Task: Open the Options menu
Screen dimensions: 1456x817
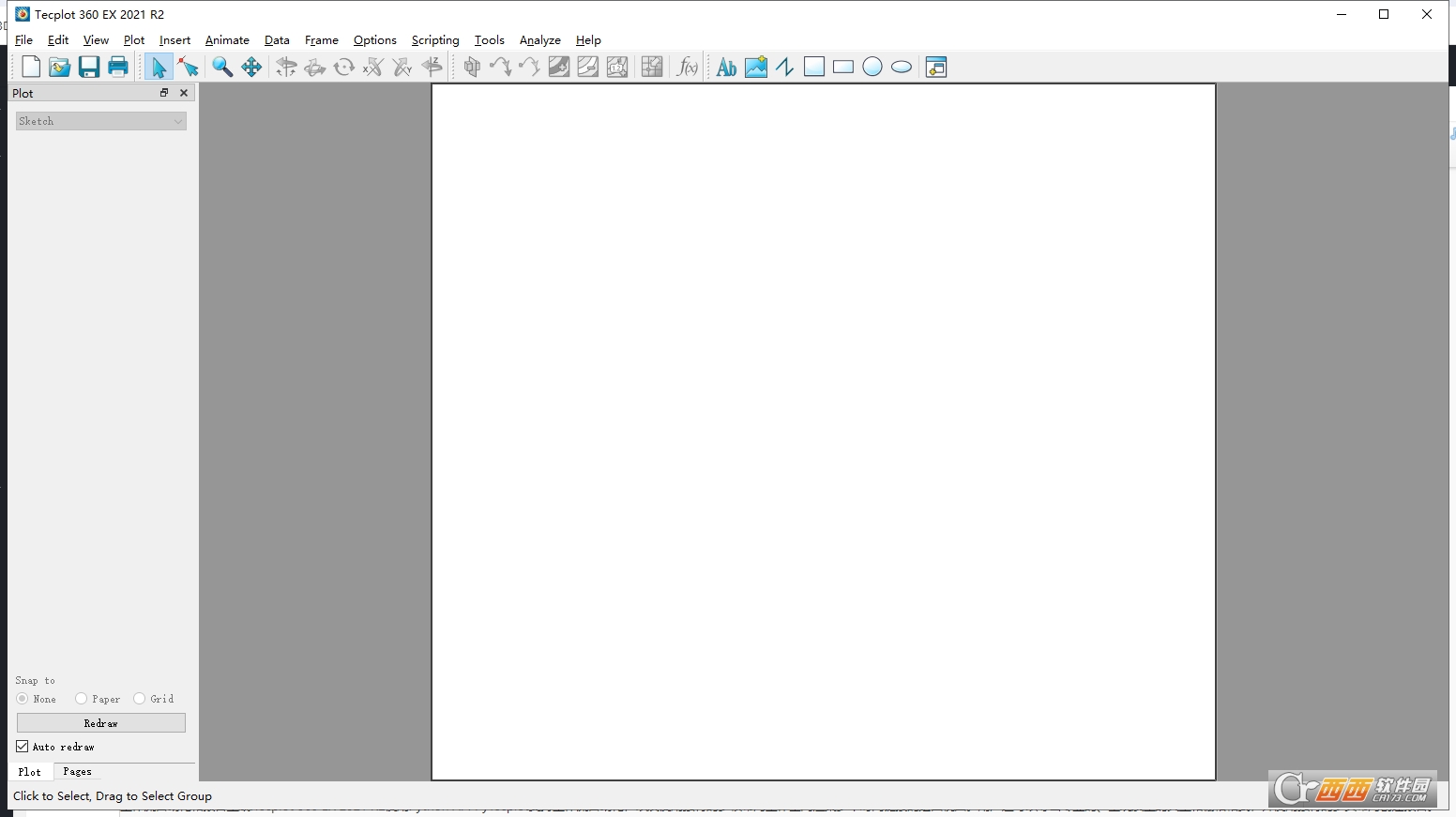Action: [x=375, y=40]
